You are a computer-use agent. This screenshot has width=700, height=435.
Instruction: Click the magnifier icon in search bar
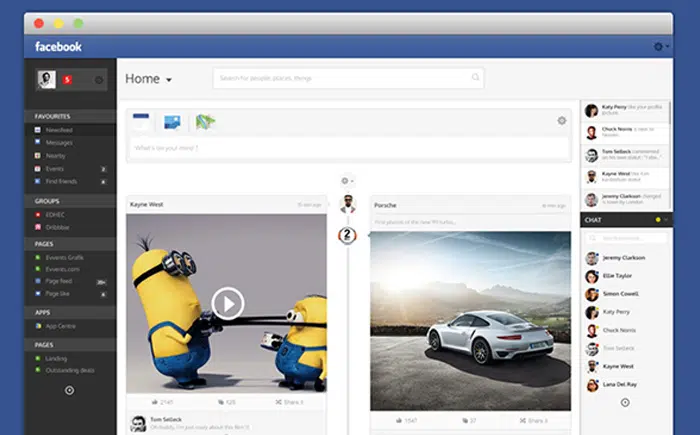coord(475,78)
